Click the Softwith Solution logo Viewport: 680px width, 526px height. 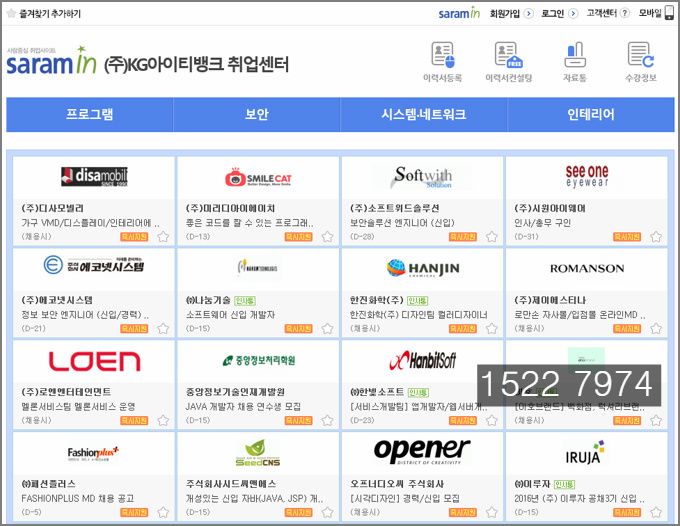pos(422,177)
